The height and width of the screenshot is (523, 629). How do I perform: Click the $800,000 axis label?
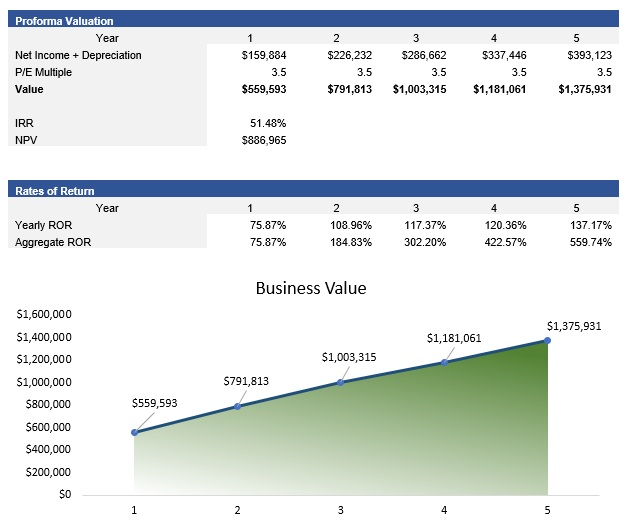[x=49, y=404]
